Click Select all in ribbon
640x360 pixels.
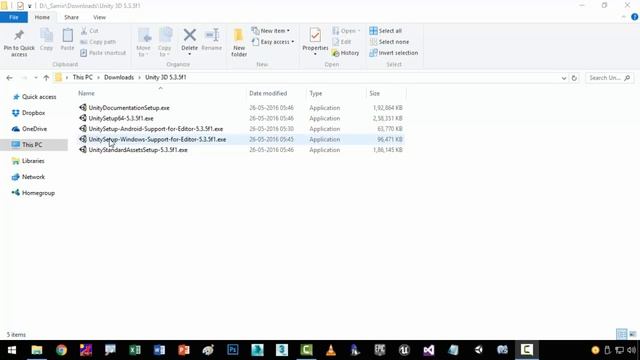[x=385, y=31]
